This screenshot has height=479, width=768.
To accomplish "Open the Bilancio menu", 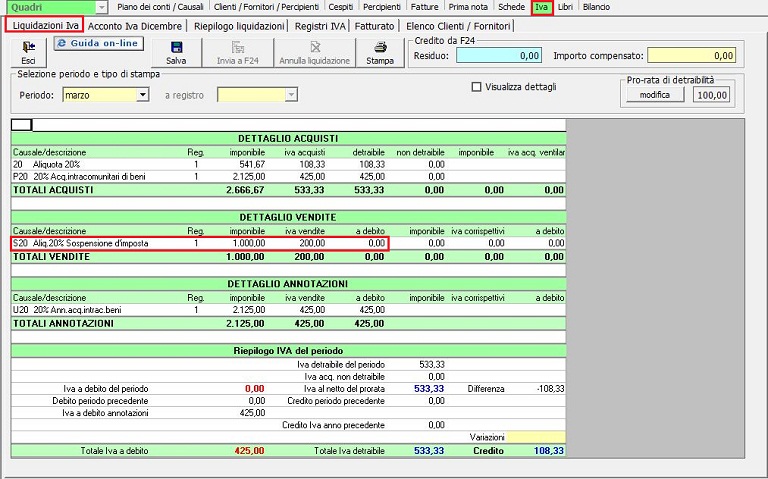I will click(x=597, y=7).
